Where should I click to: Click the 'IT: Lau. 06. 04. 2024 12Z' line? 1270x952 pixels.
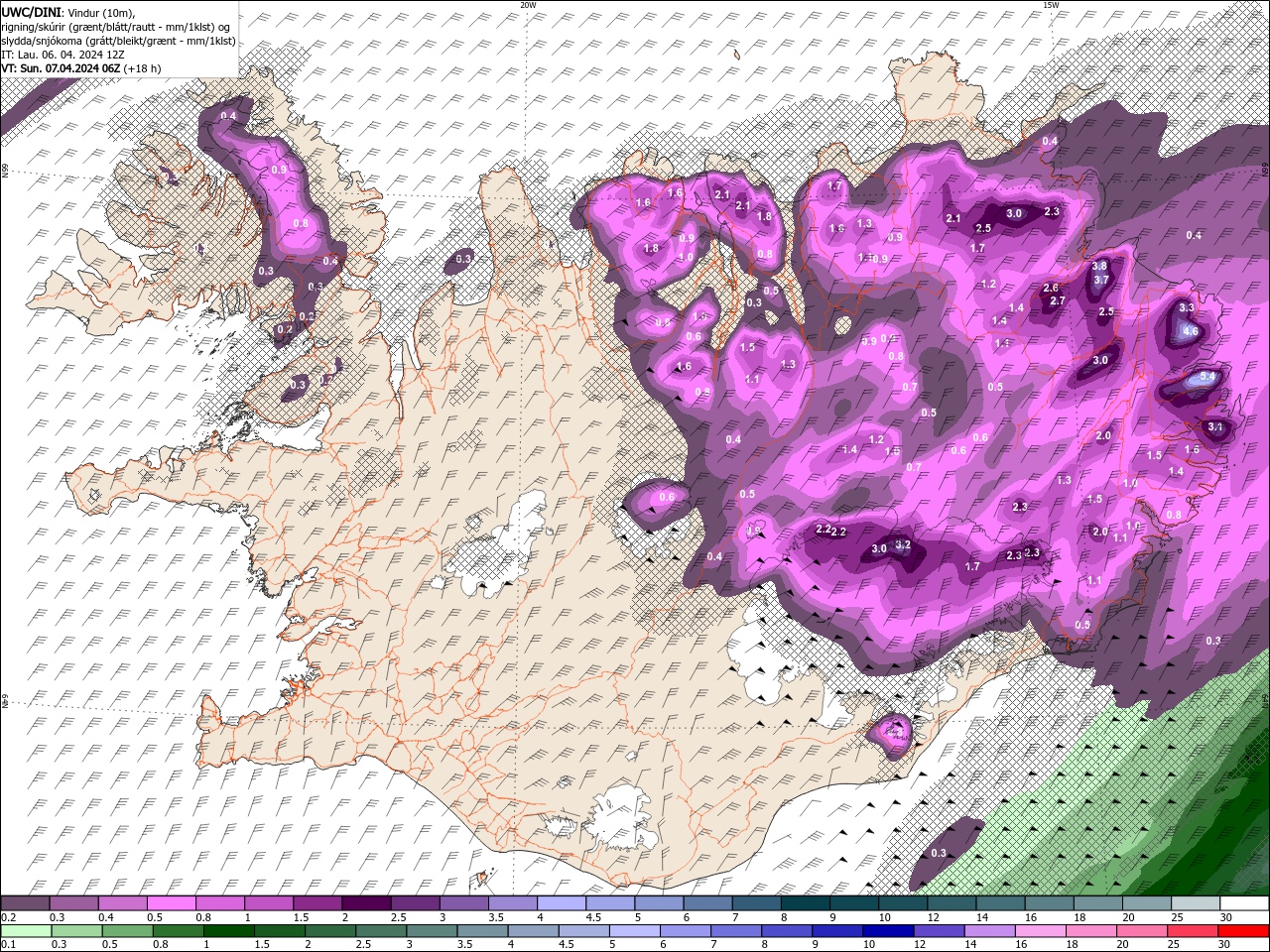[x=63, y=55]
